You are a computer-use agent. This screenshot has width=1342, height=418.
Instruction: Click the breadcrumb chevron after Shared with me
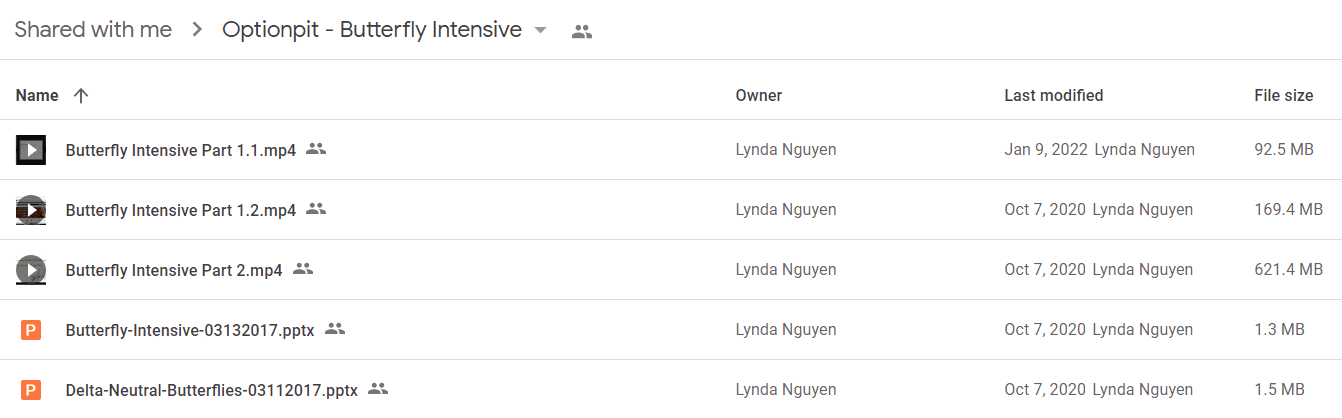[198, 30]
